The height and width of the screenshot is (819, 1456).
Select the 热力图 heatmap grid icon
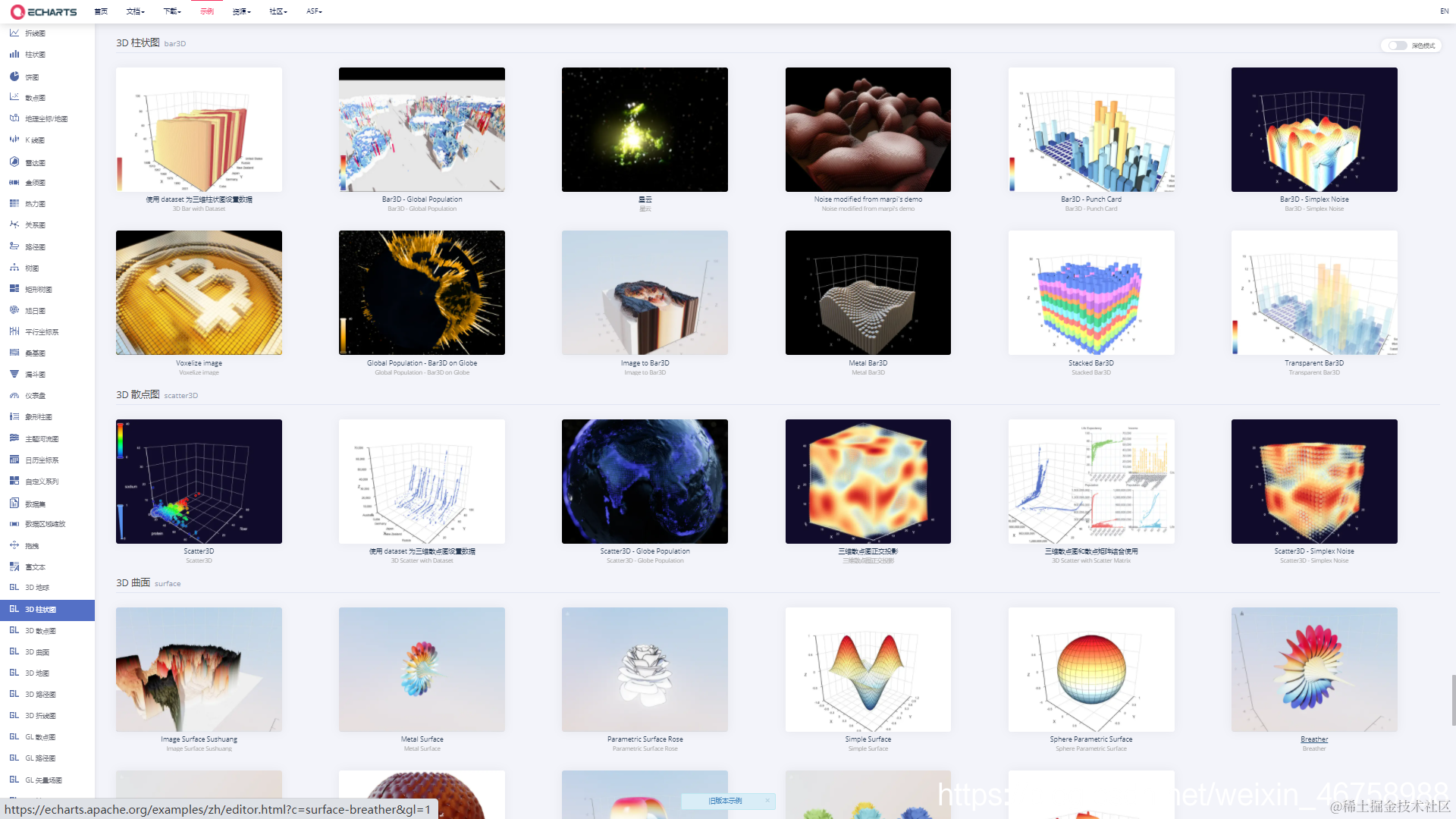14,203
